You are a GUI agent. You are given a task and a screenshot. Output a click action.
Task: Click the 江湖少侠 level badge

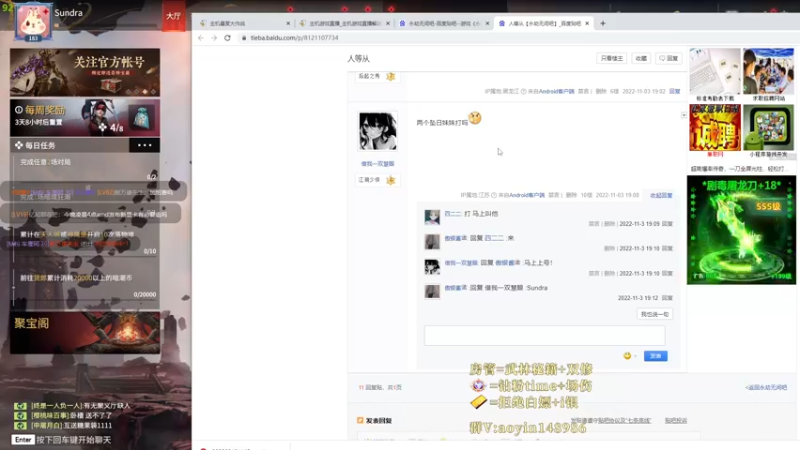coord(378,180)
